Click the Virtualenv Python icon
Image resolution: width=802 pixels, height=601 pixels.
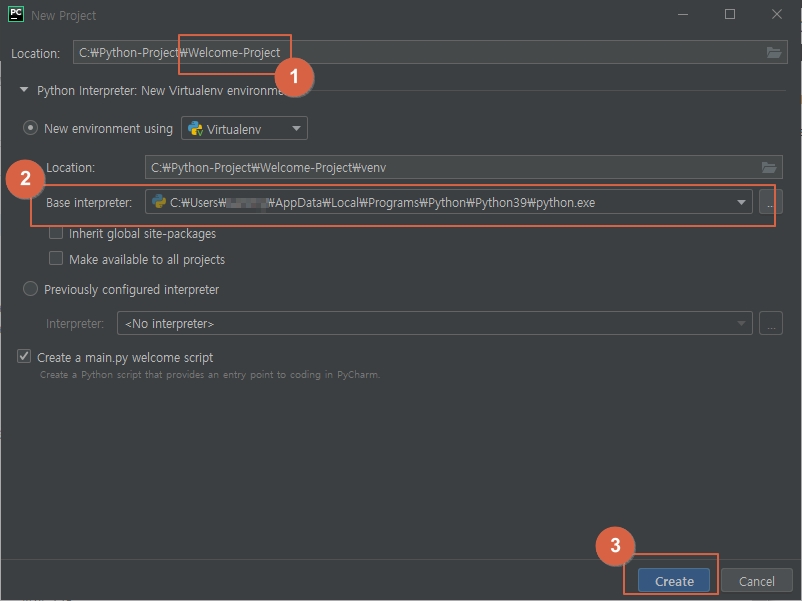195,128
